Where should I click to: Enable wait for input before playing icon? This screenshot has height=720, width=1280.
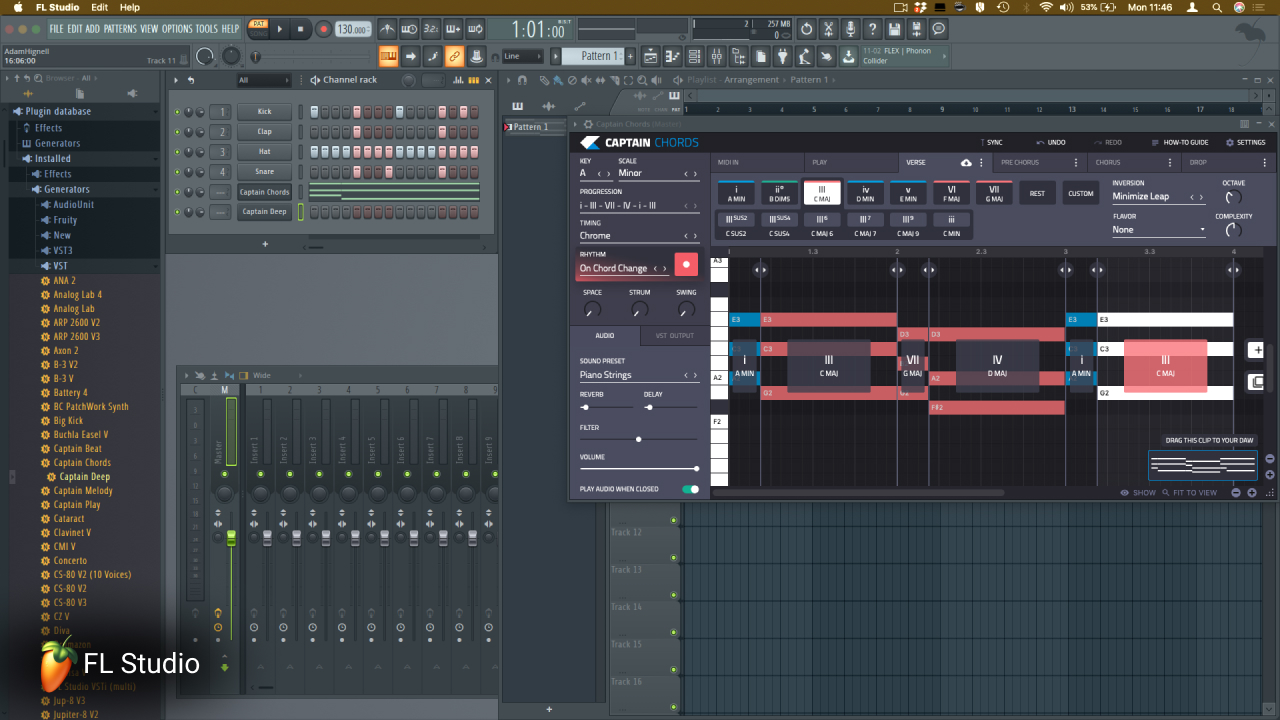point(408,29)
